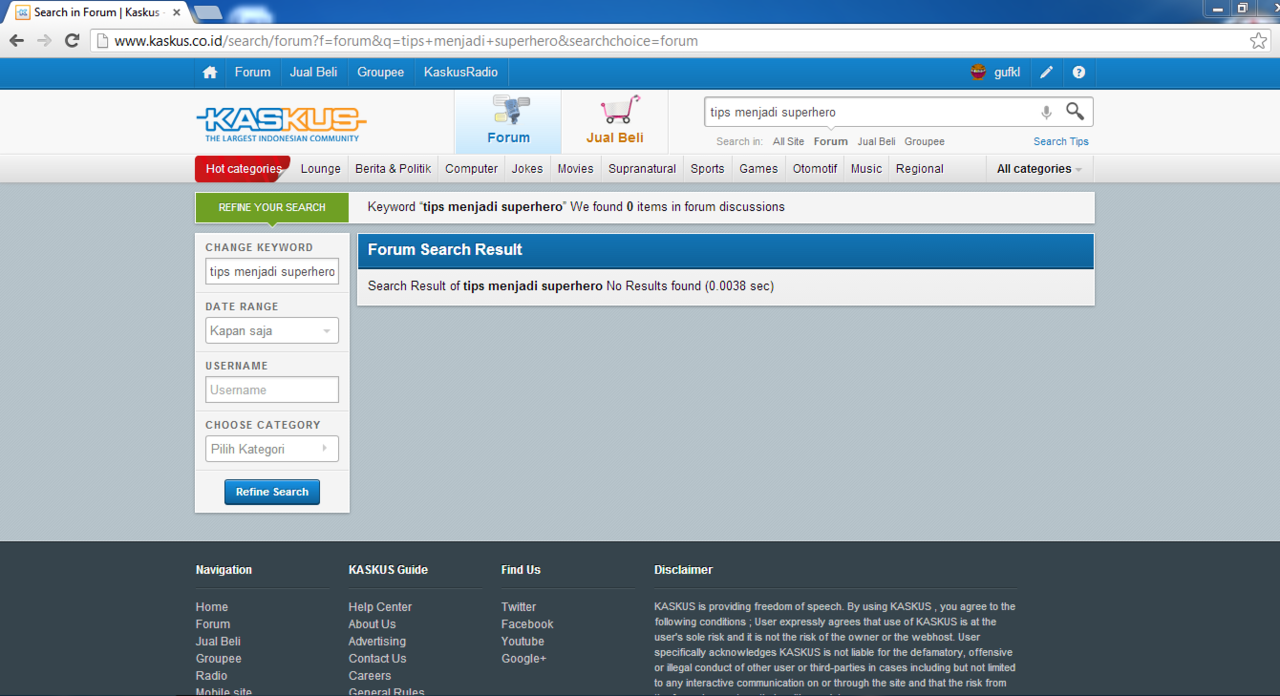Image resolution: width=1280 pixels, height=696 pixels.
Task: Expand the Pilih Kategori dropdown
Action: (x=272, y=449)
